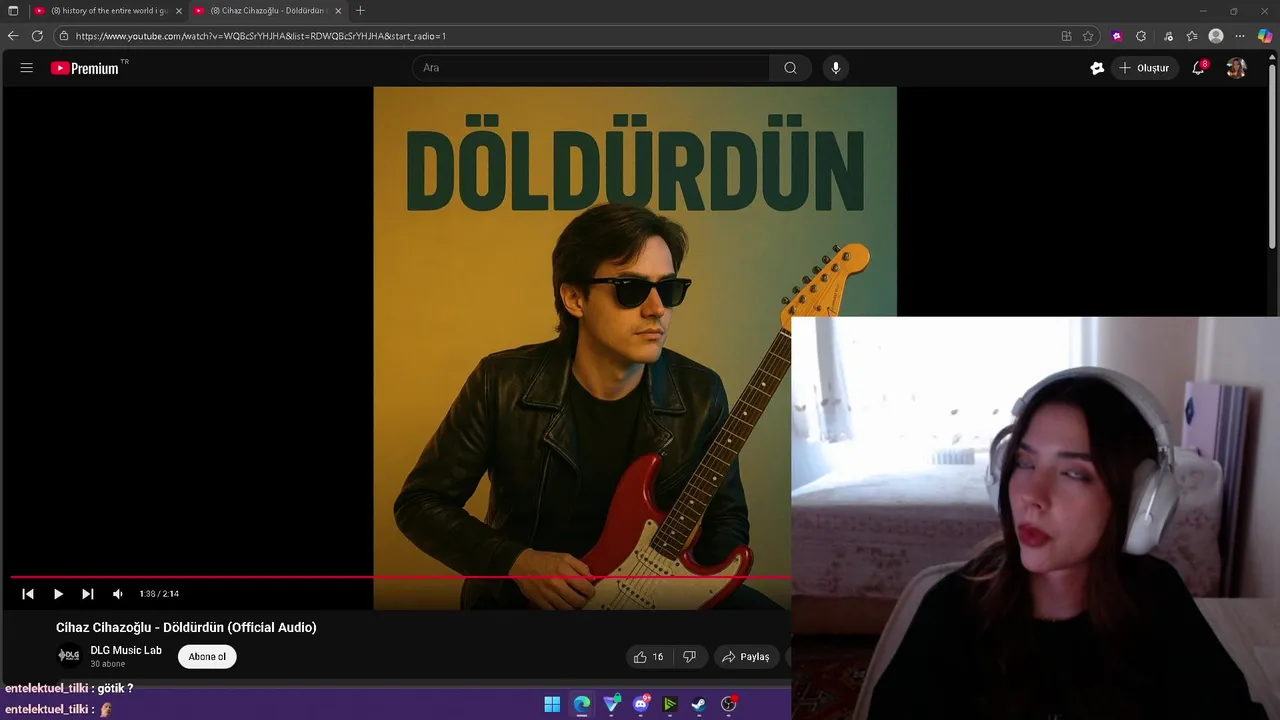This screenshot has height=720, width=1280.
Task: Like the video with thumbs up
Action: 648,657
